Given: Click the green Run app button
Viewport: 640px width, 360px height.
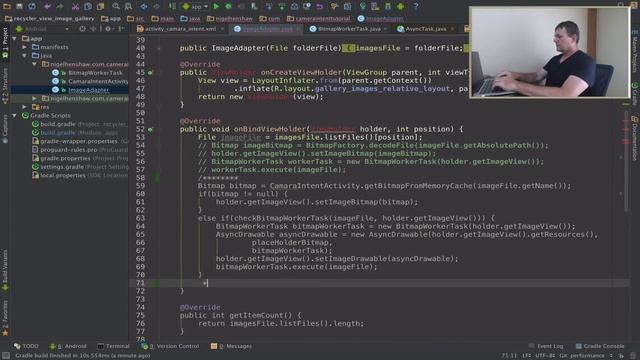Looking at the screenshot, I should click(216, 6).
